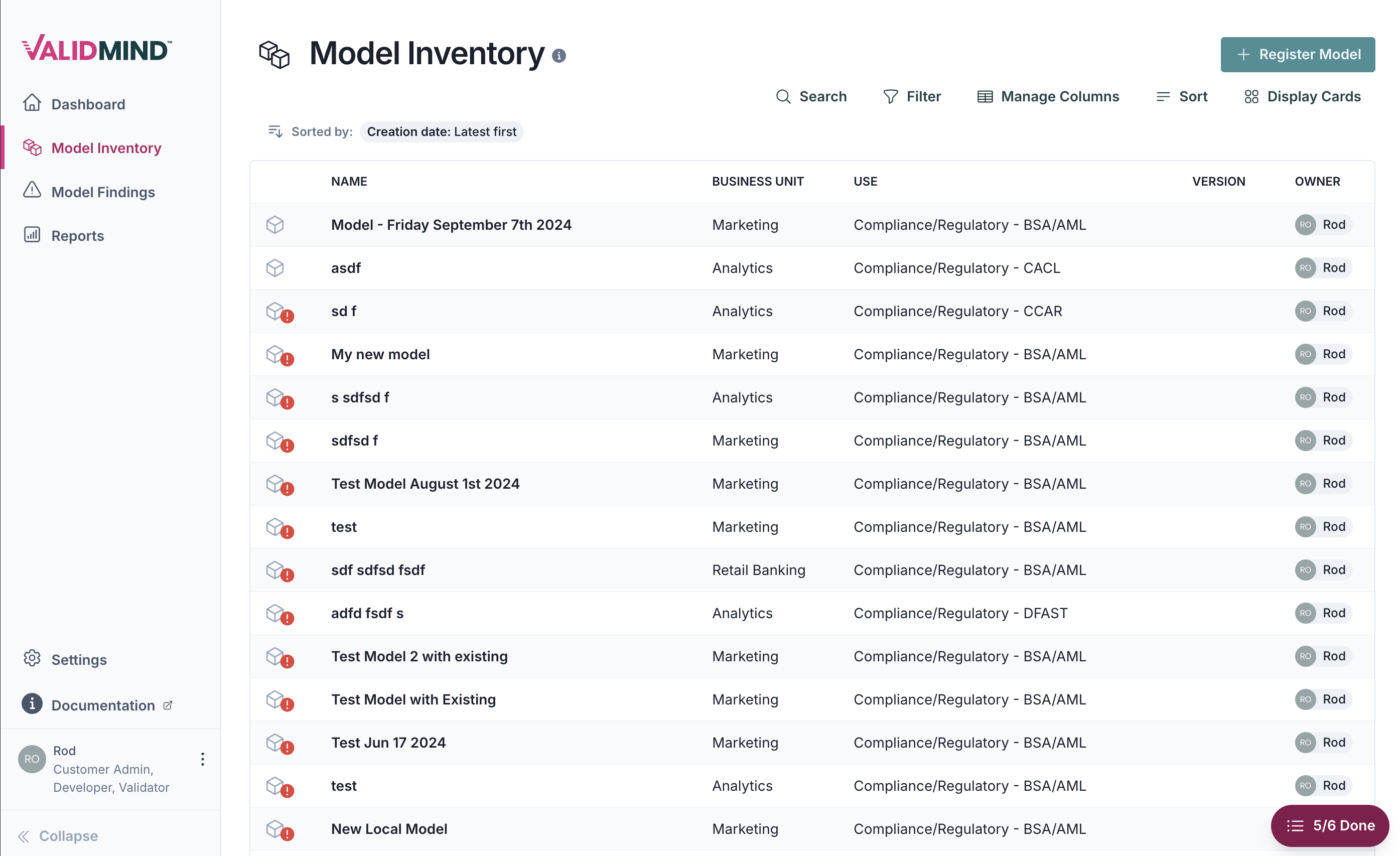This screenshot has height=856, width=1400.
Task: Open the 'Creation date: Latest first' sort chip
Action: 442,131
